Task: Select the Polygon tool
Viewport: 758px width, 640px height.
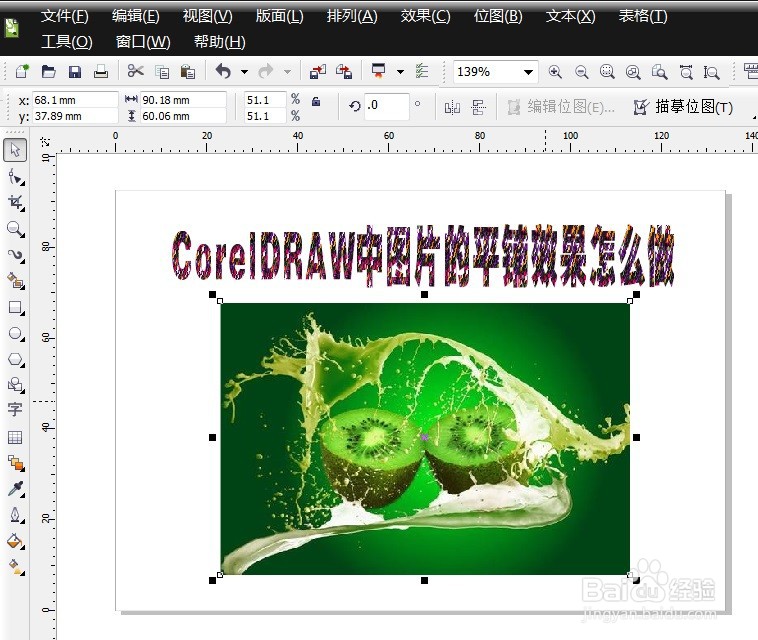Action: click(16, 360)
